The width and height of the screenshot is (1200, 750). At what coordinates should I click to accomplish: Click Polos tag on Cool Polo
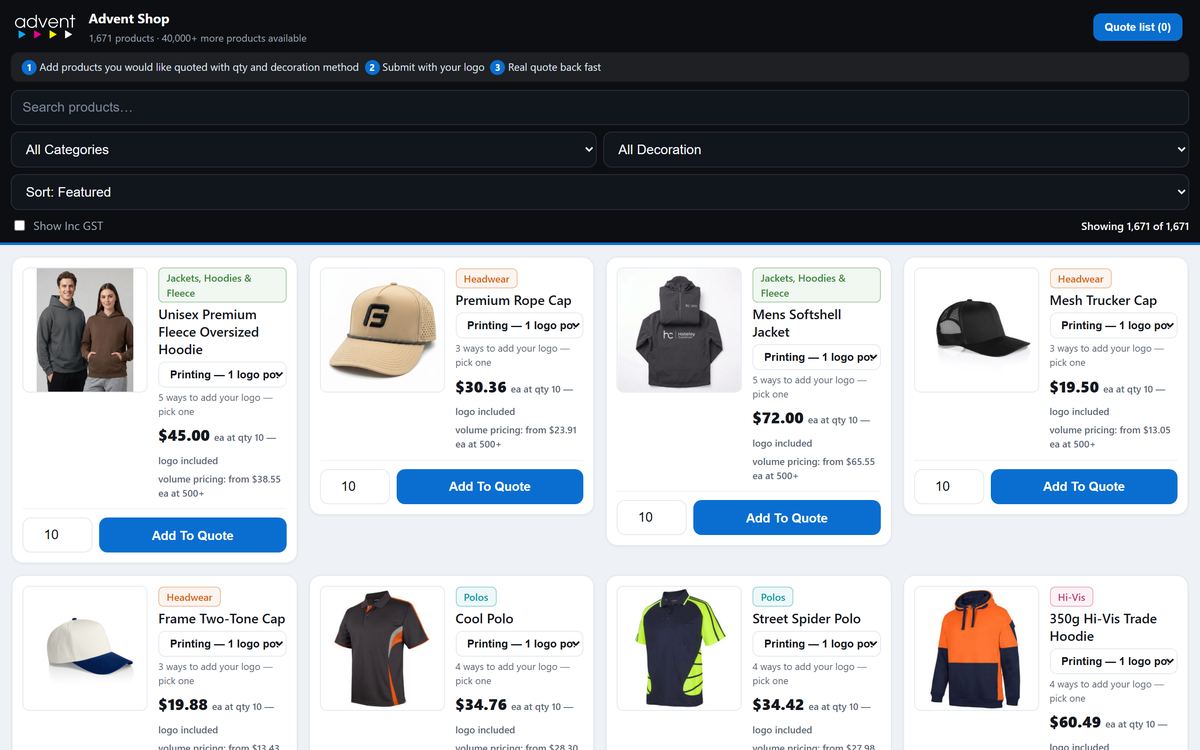(x=476, y=597)
